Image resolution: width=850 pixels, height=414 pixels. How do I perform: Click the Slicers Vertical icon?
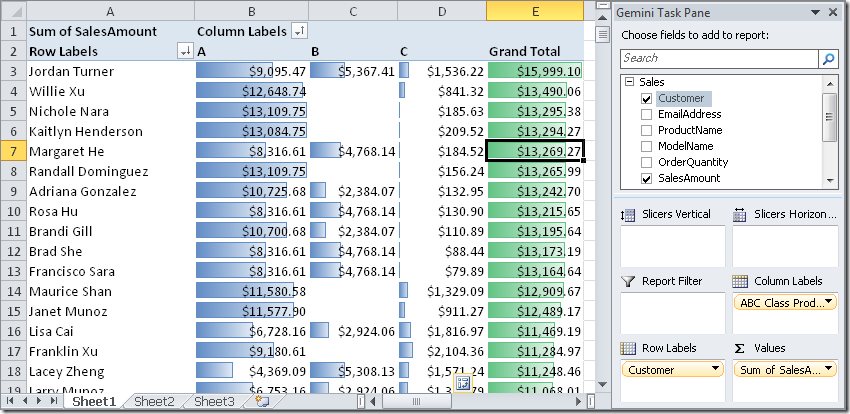tap(629, 214)
